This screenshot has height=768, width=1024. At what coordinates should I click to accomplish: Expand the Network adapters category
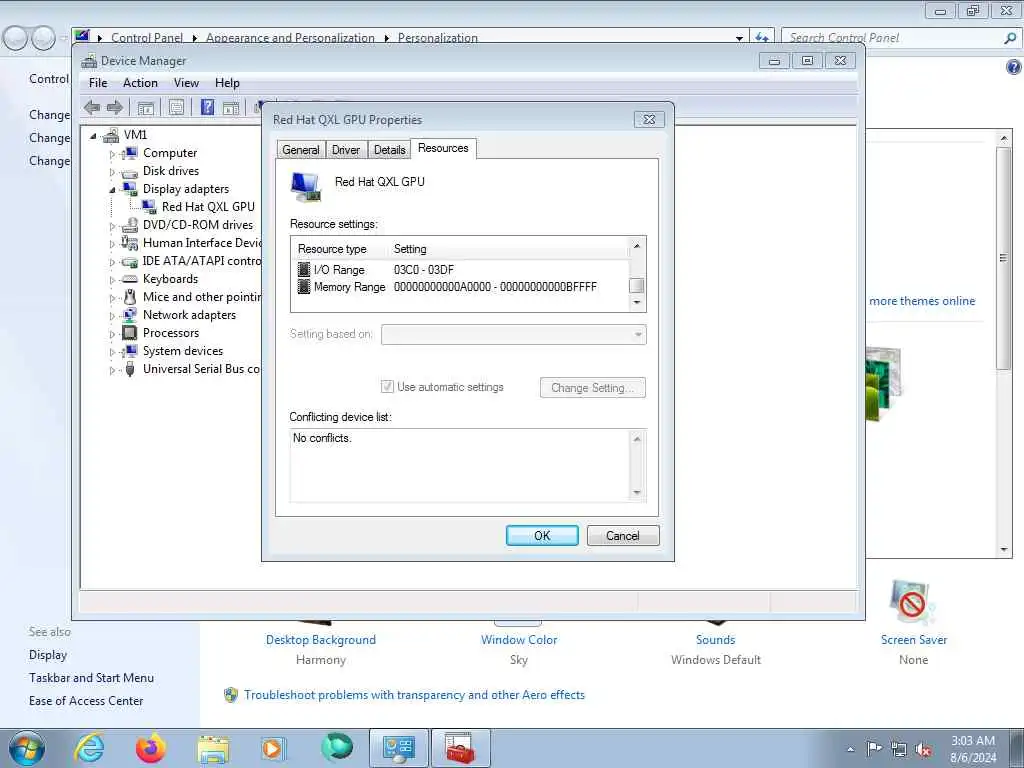[112, 316]
